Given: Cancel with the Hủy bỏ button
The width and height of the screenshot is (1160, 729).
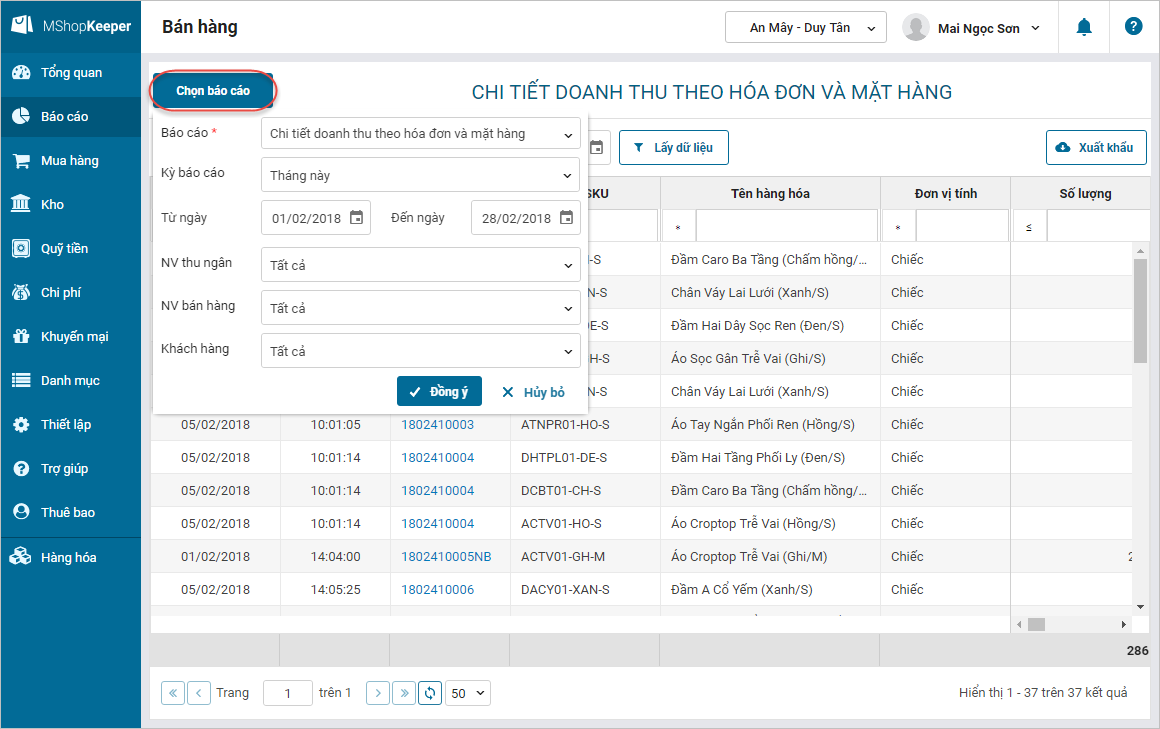Looking at the screenshot, I should click(x=533, y=392).
